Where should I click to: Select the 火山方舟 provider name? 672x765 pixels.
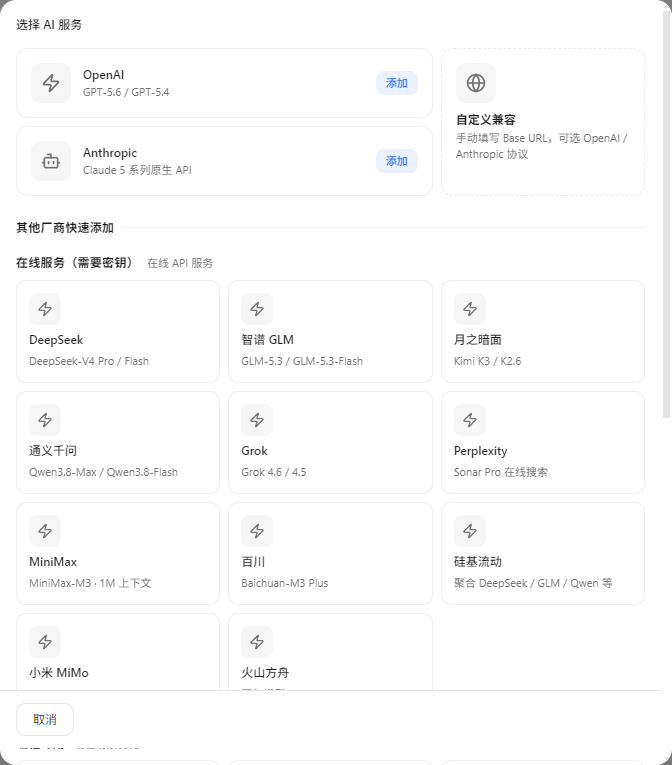(265, 673)
